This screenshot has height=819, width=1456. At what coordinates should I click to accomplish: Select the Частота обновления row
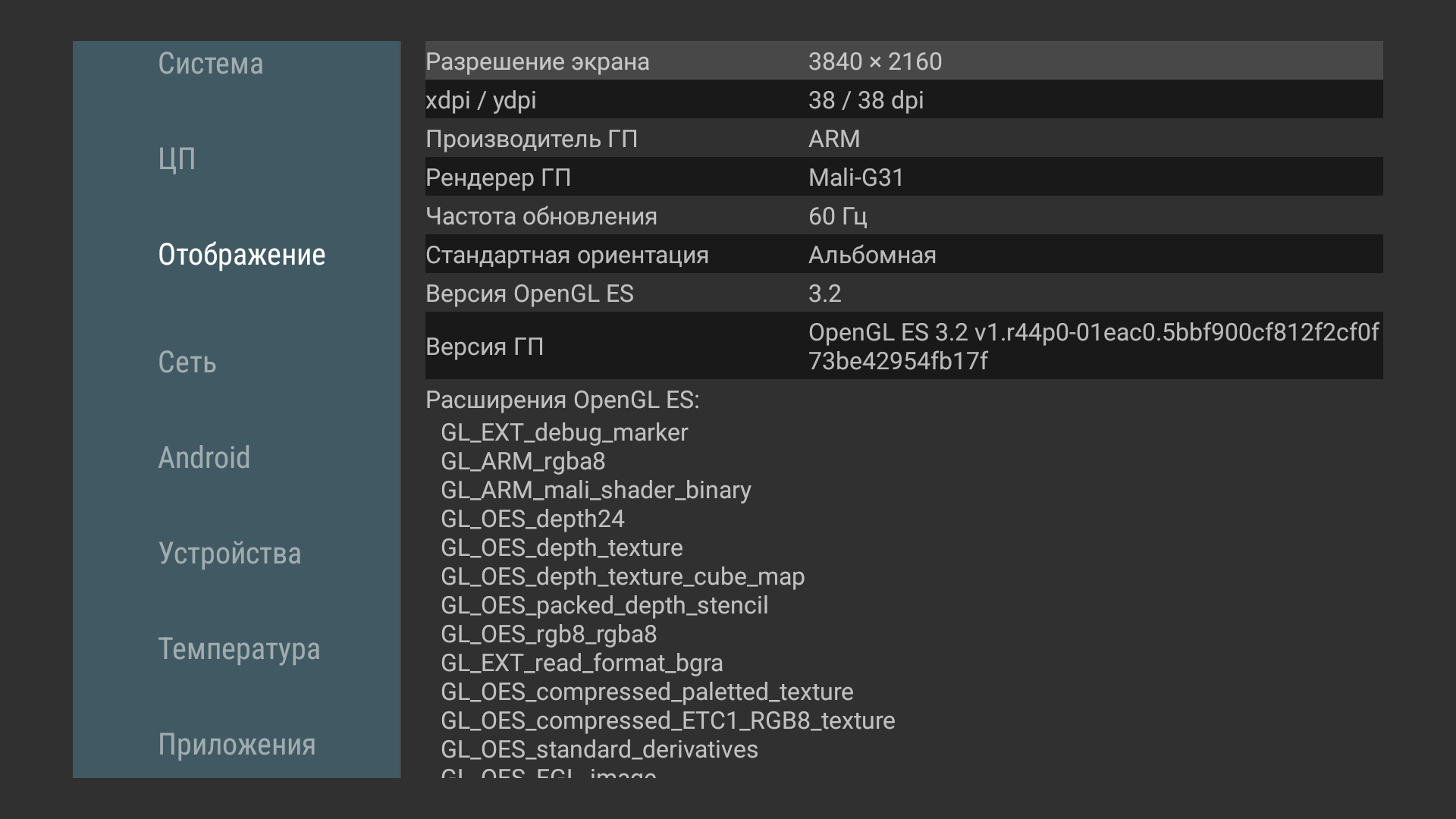pos(902,215)
